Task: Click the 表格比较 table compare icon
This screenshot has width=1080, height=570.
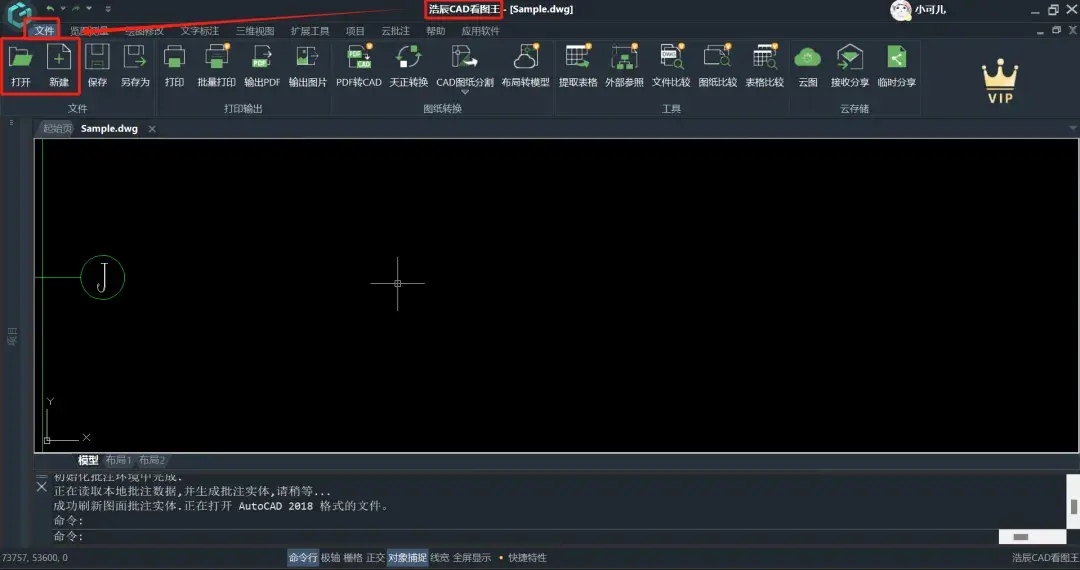Action: (x=765, y=57)
